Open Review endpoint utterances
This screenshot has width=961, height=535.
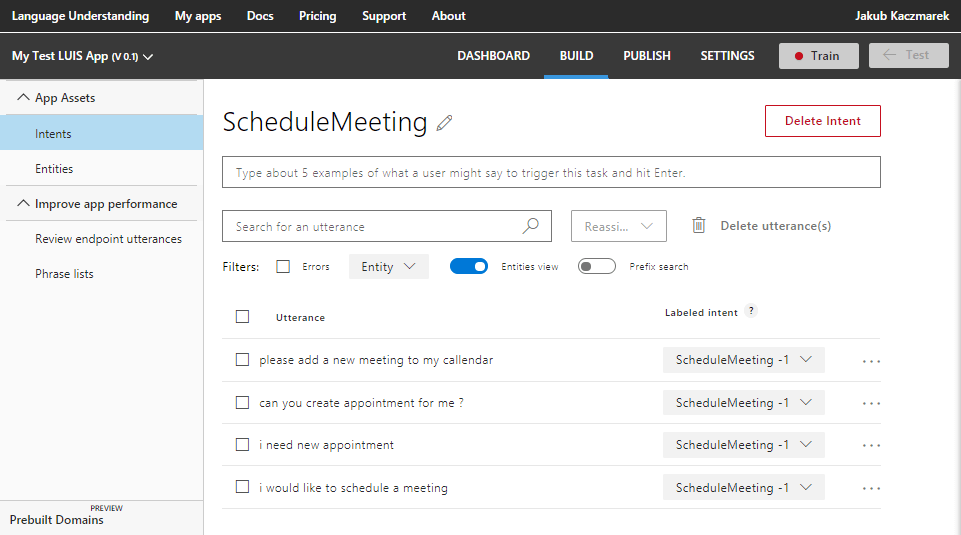click(108, 239)
